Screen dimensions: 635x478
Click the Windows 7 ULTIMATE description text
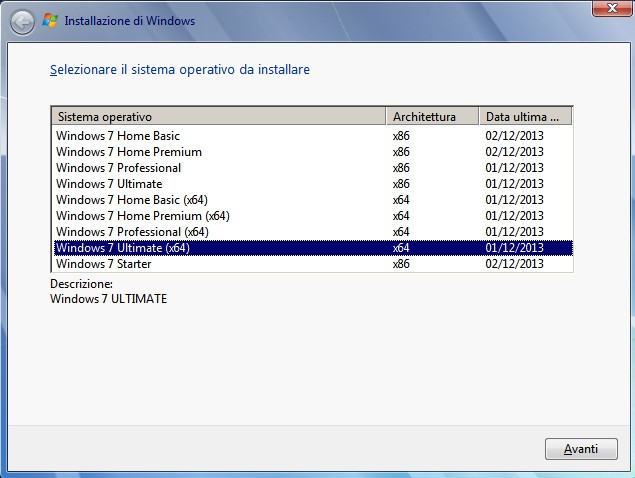click(x=109, y=299)
